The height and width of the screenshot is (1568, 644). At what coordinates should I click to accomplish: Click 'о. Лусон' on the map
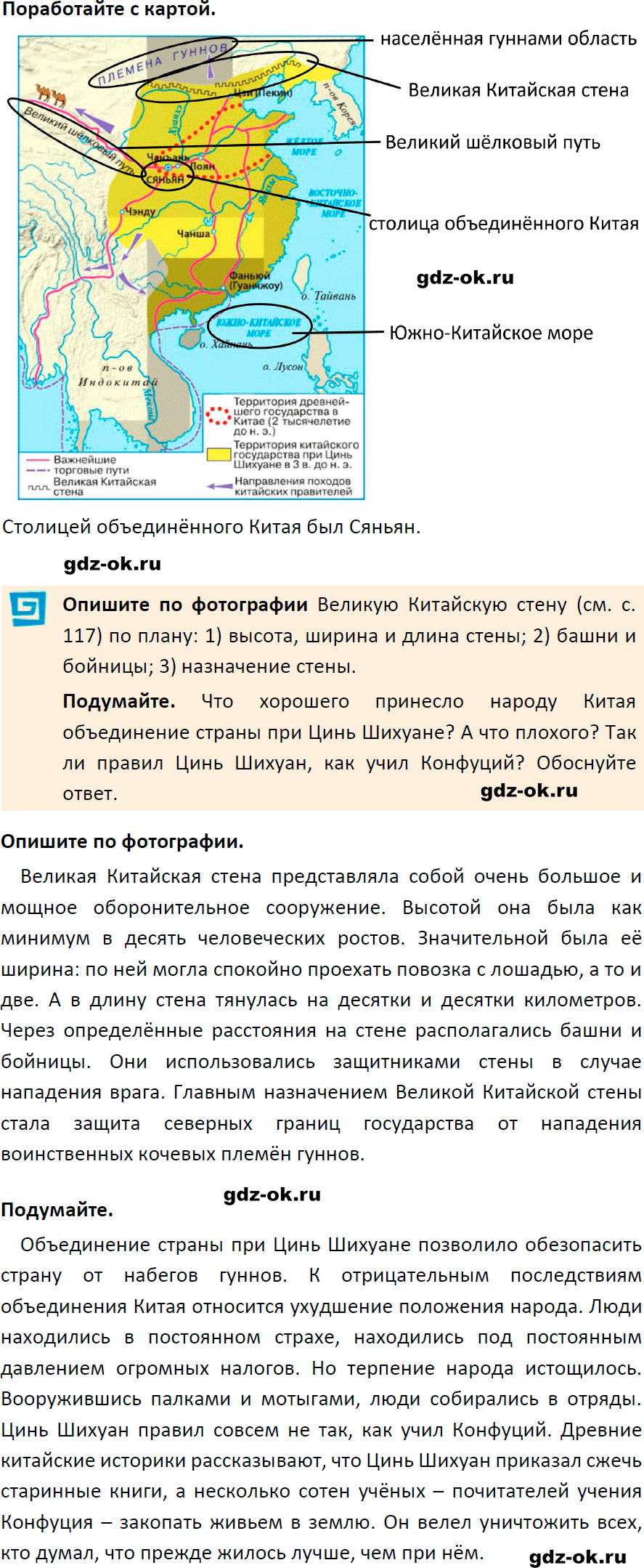pyautogui.click(x=283, y=367)
